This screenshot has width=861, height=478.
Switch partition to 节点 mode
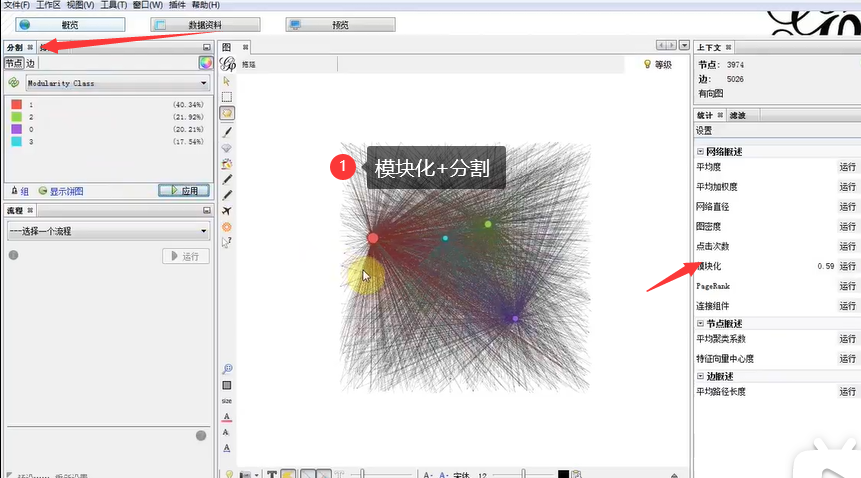pyautogui.click(x=14, y=63)
